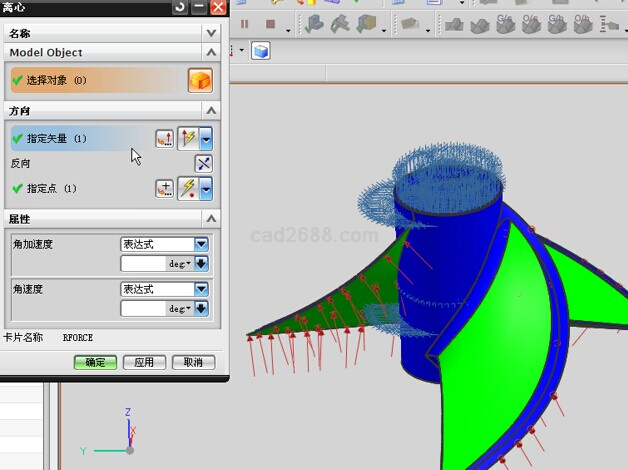Open the vector dialog icon beside 指定矢量
Image resolution: width=628 pixels, height=470 pixels.
click(x=164, y=138)
